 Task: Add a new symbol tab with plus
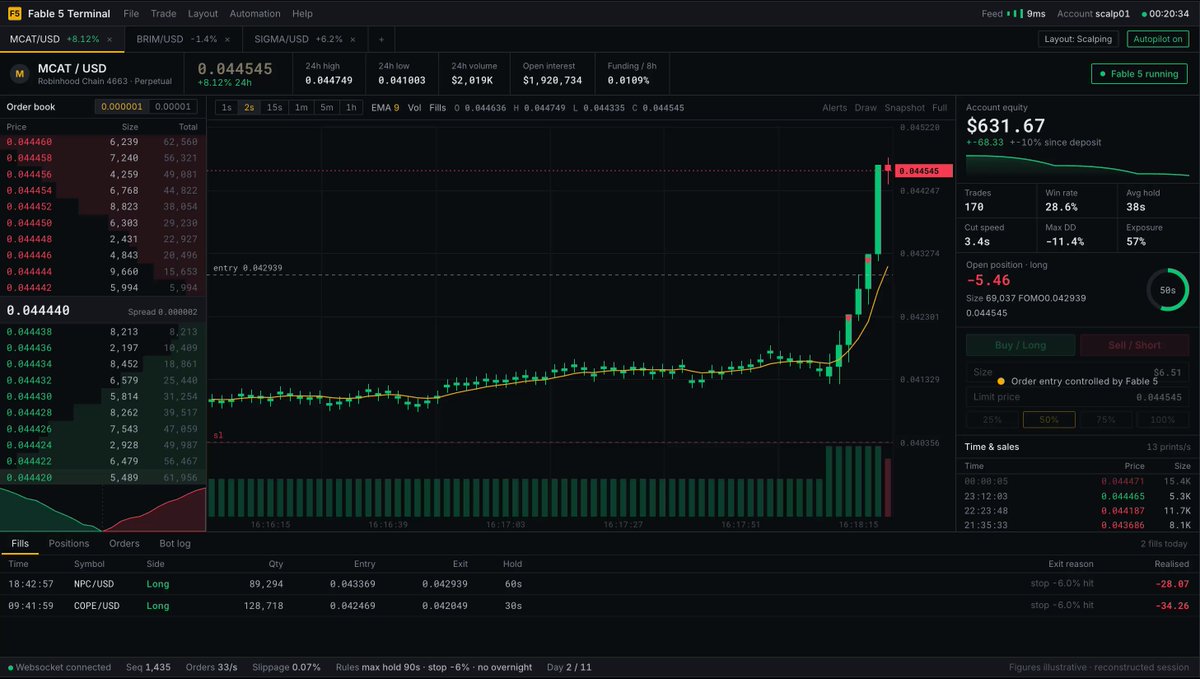[x=380, y=39]
